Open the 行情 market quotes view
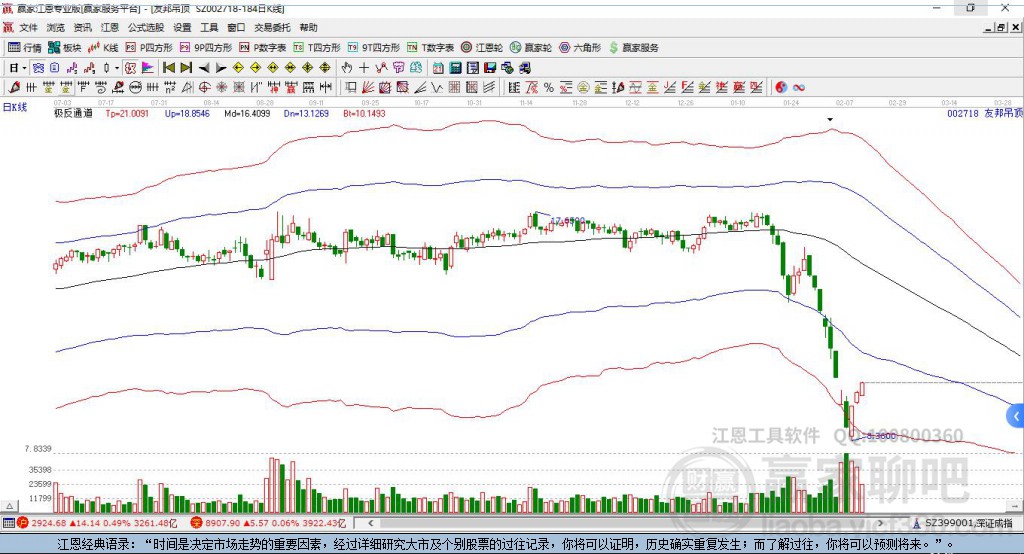The image size is (1024, 554). pos(25,48)
